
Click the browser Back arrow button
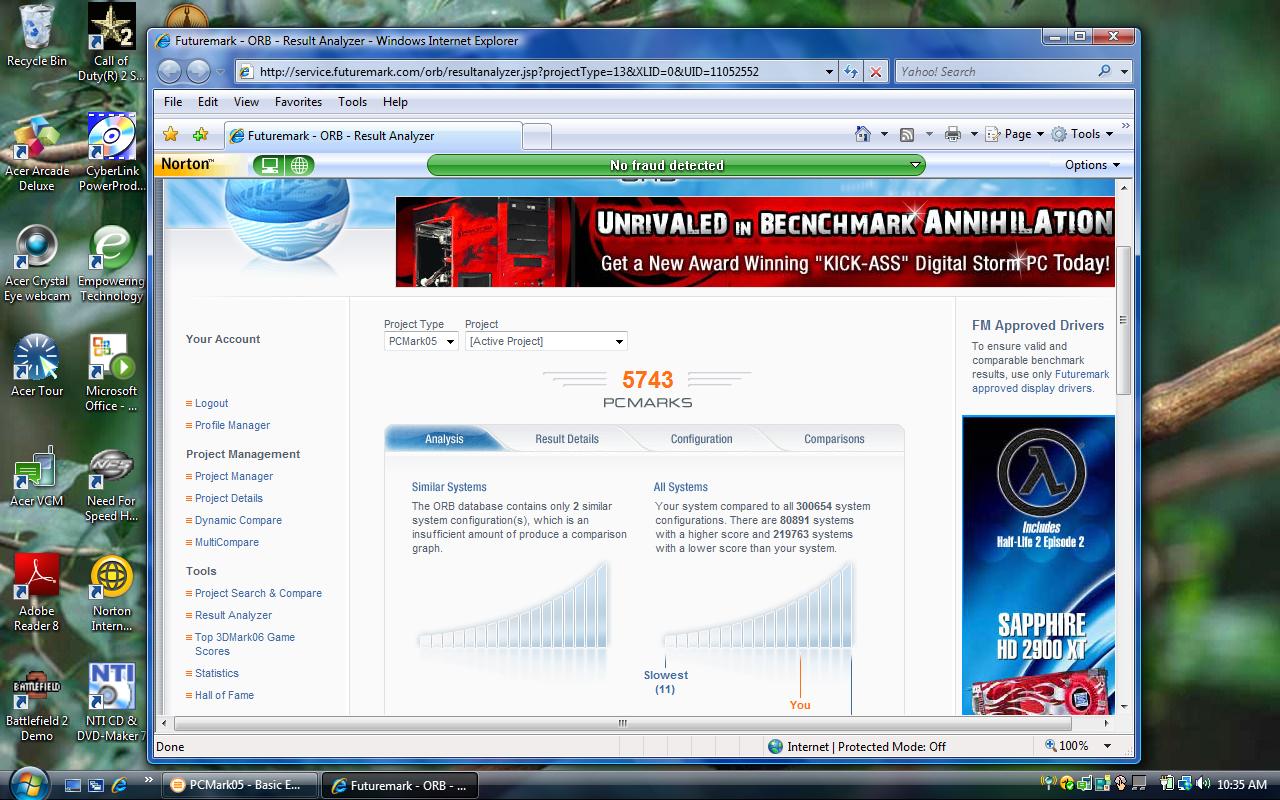(x=170, y=71)
